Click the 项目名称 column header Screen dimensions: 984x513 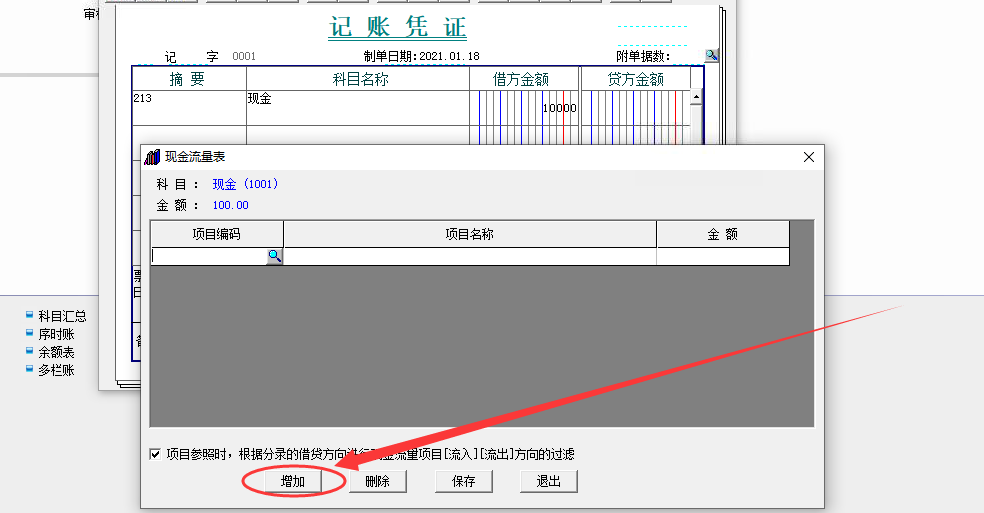[x=469, y=234]
